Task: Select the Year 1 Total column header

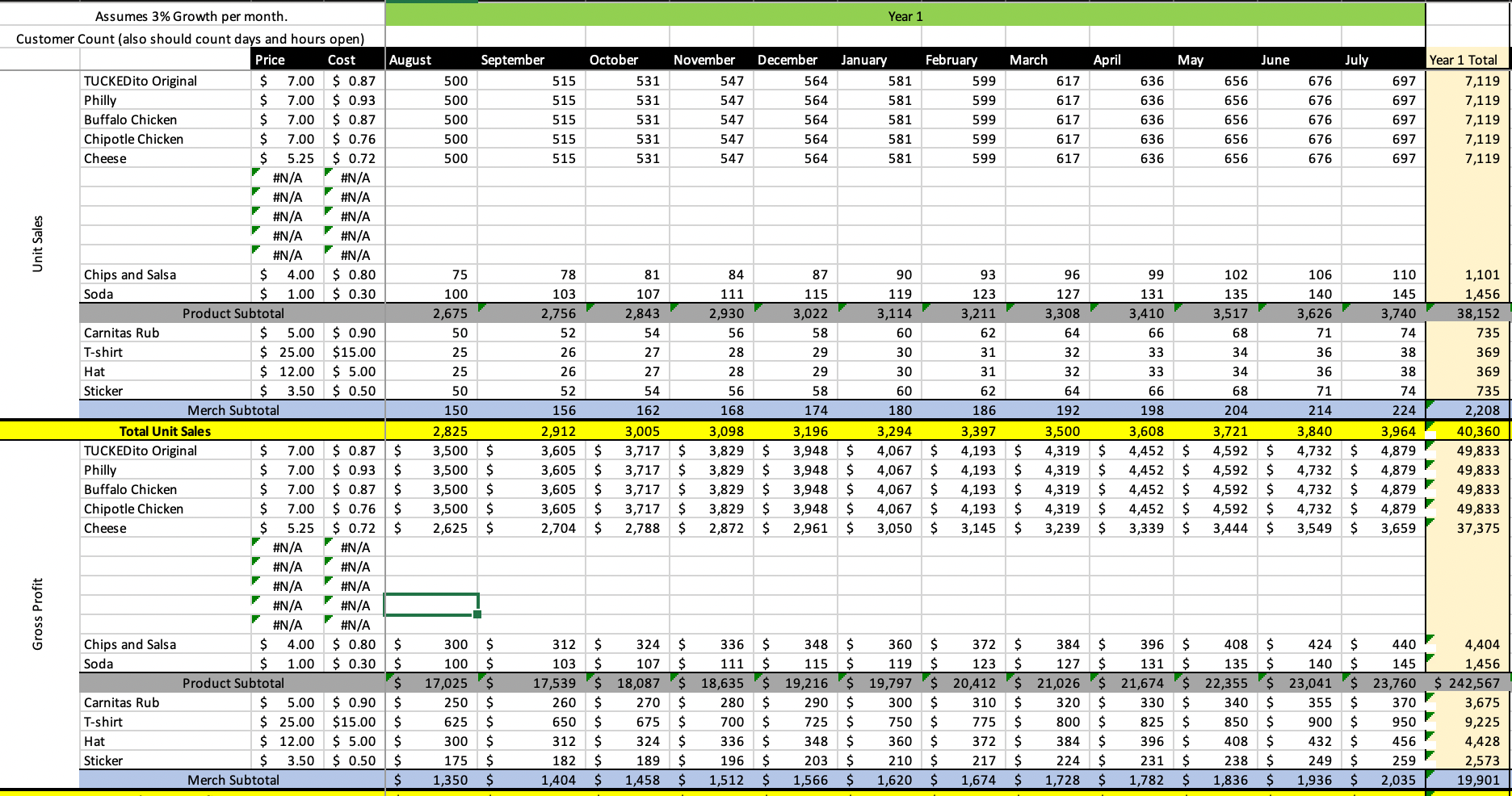Action: point(1467,60)
